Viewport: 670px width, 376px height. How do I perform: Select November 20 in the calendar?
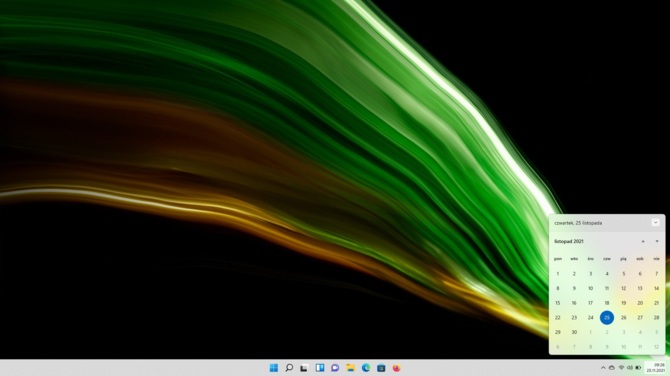(x=640, y=303)
